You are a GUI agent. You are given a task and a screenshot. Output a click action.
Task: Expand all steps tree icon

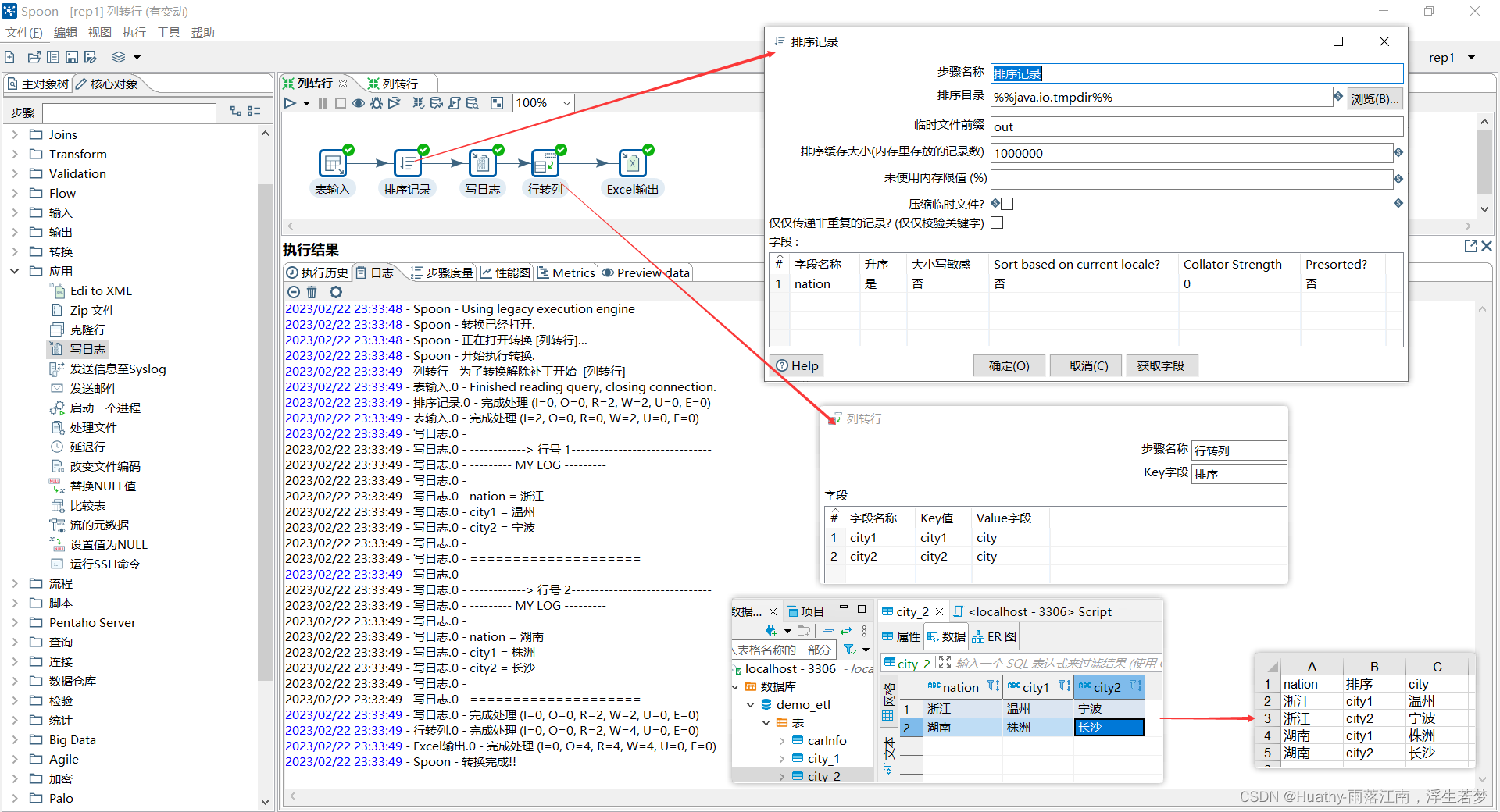point(236,112)
